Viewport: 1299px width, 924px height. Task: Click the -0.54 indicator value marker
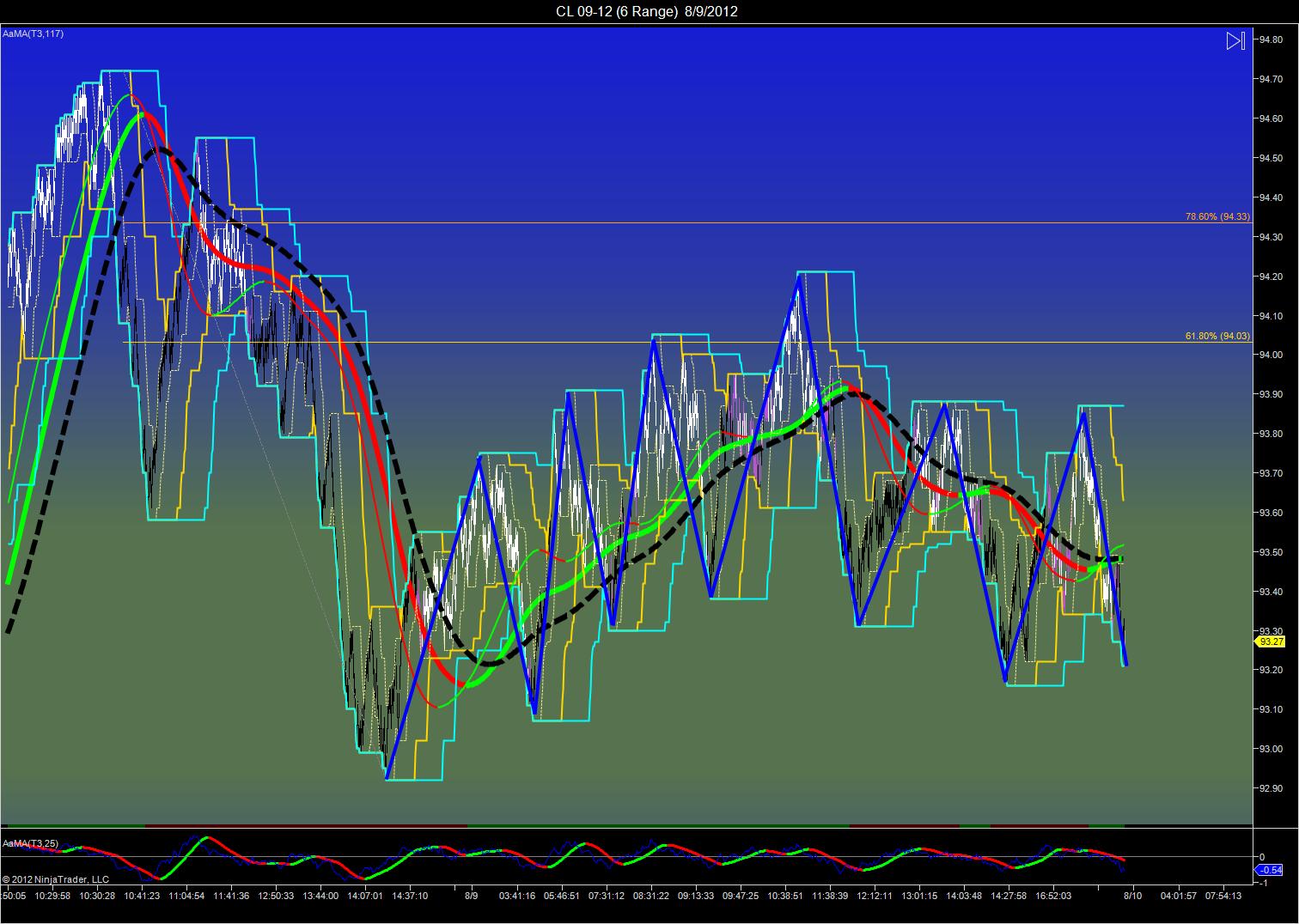click(1270, 870)
